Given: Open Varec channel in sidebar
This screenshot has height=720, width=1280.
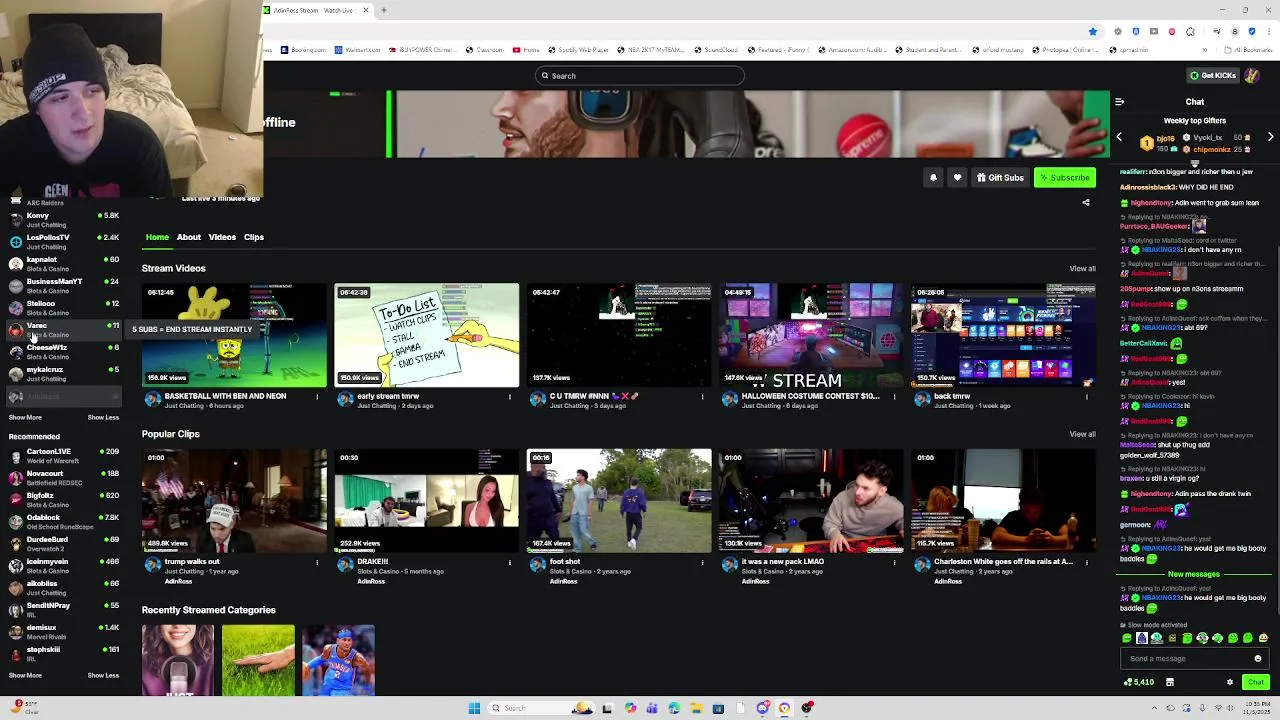Looking at the screenshot, I should [x=62, y=330].
